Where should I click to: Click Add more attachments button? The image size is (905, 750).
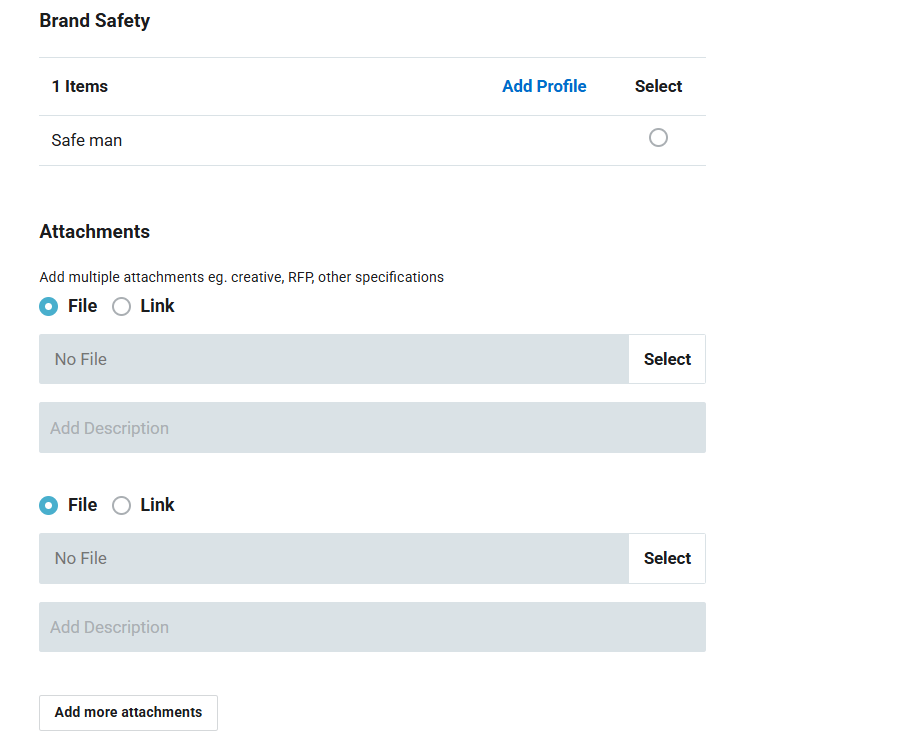point(128,712)
